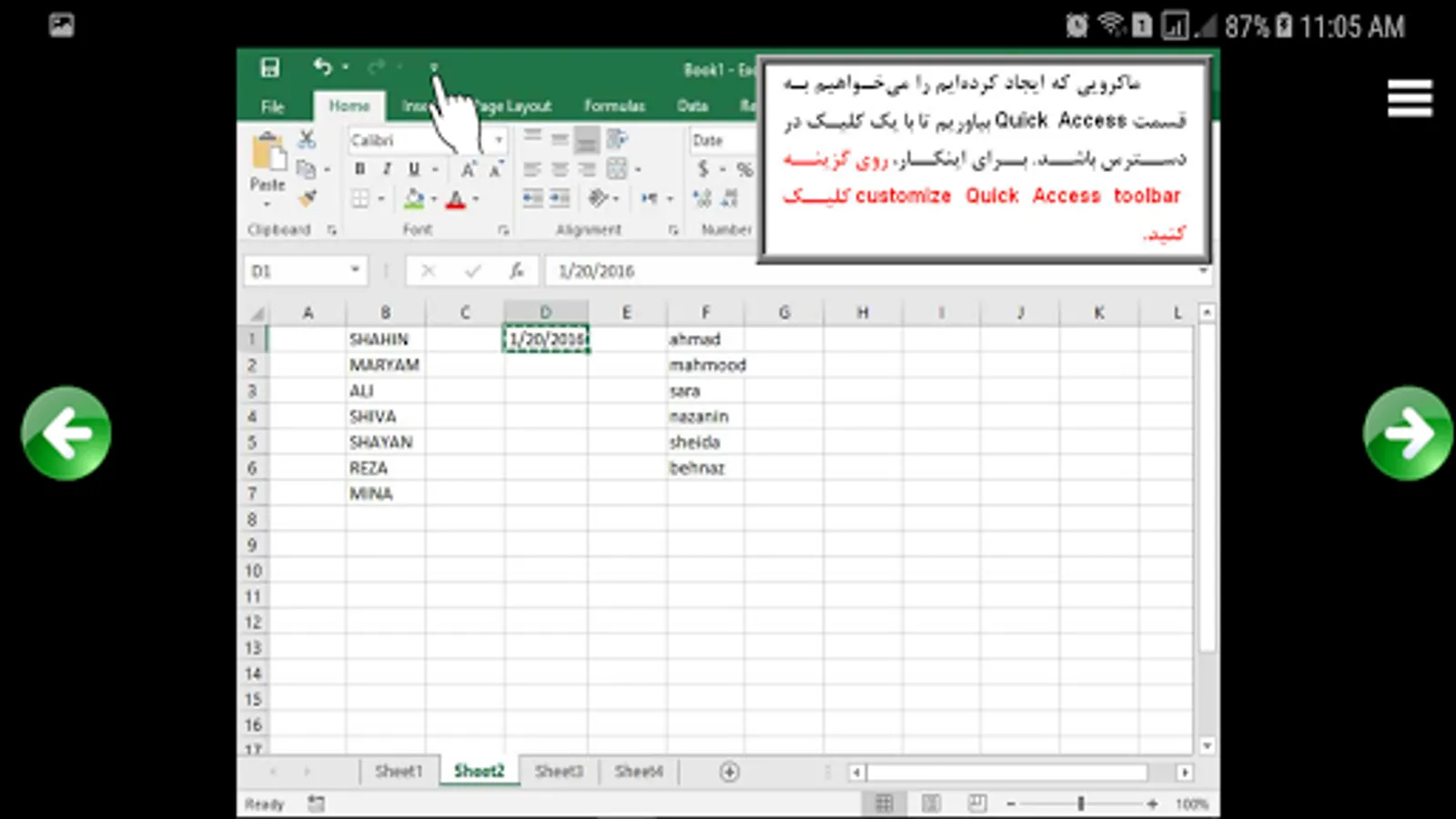This screenshot has width=1456, height=819.
Task: Expand the fill color dropdown arrow
Action: tap(434, 199)
